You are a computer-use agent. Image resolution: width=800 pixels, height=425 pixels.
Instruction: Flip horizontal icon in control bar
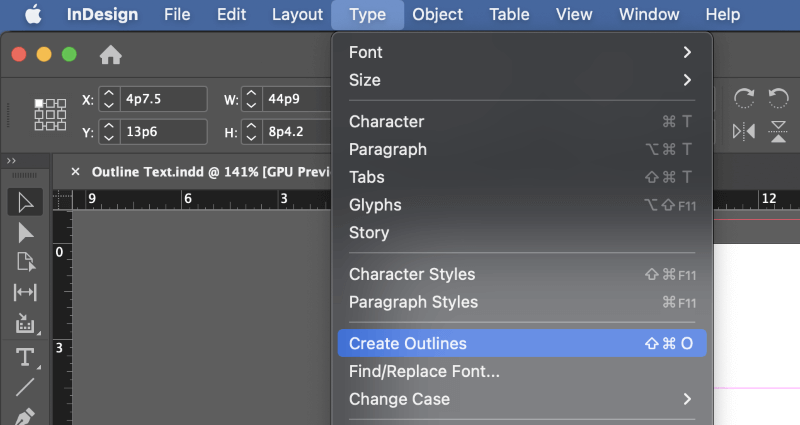tap(744, 132)
